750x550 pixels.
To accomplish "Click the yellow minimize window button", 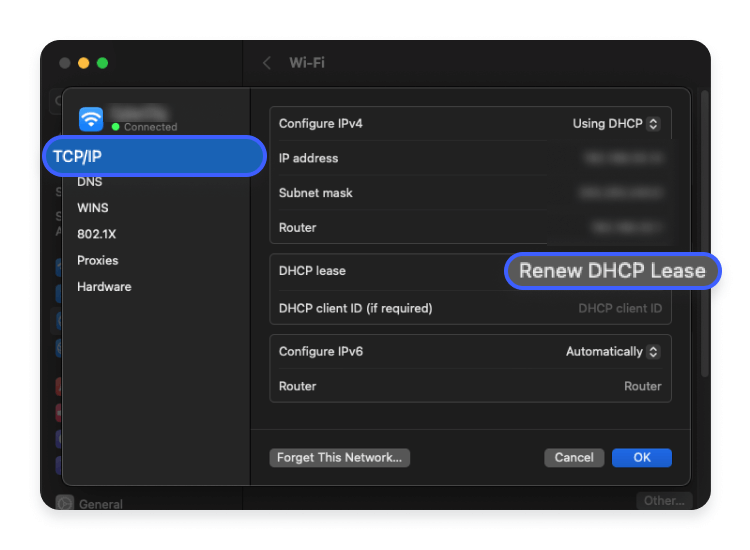I will (84, 63).
